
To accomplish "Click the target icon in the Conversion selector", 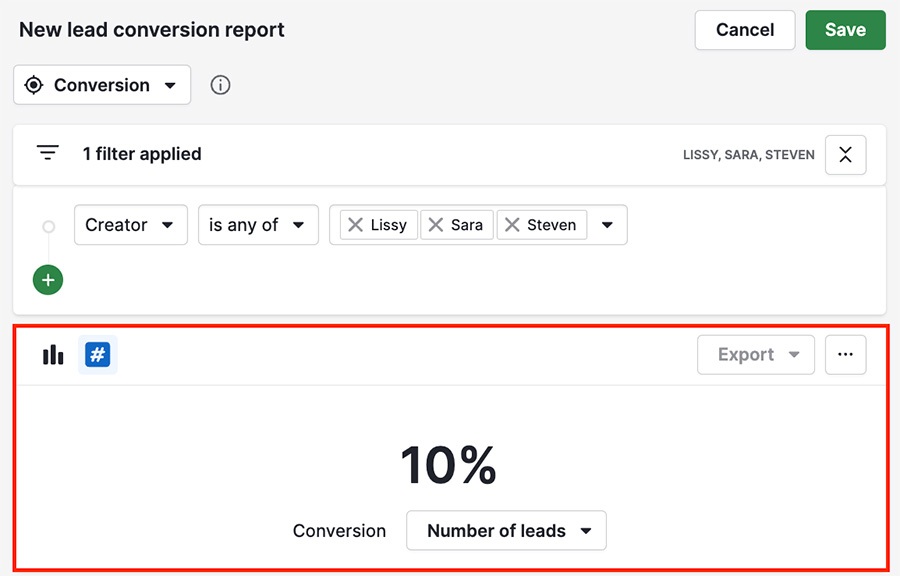I will [33, 85].
